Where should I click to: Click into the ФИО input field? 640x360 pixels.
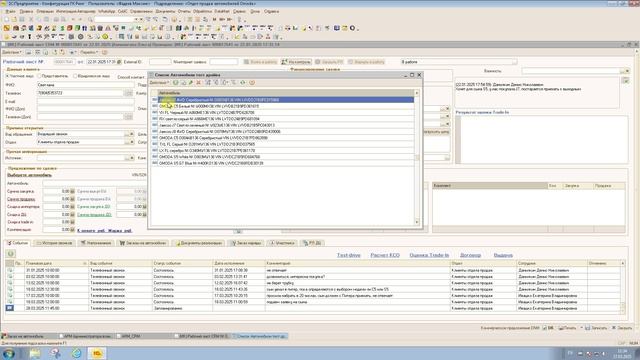pos(85,85)
